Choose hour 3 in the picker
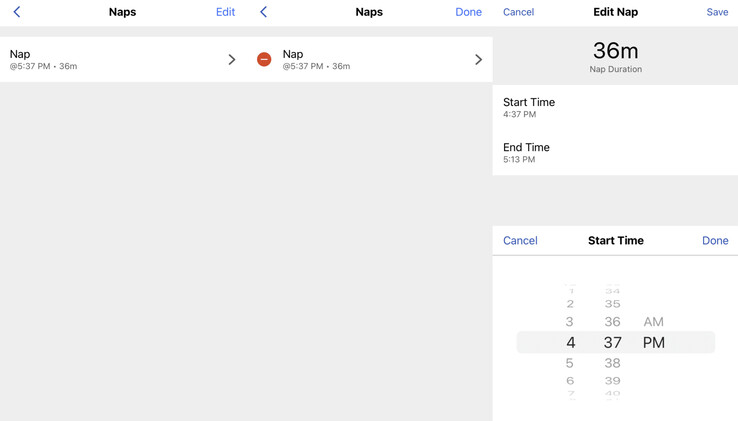 click(570, 322)
